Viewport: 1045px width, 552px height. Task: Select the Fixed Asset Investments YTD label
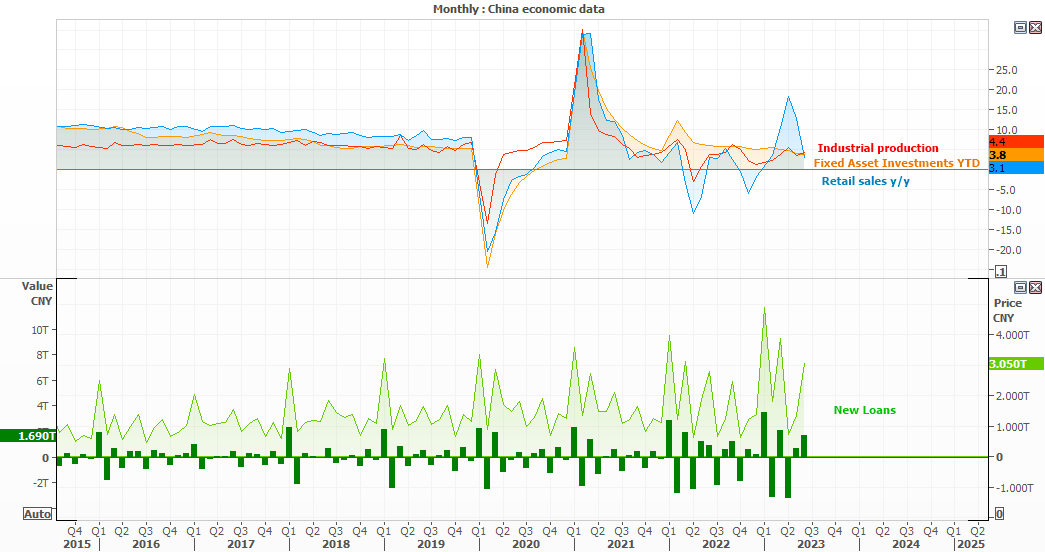pyautogui.click(x=896, y=163)
